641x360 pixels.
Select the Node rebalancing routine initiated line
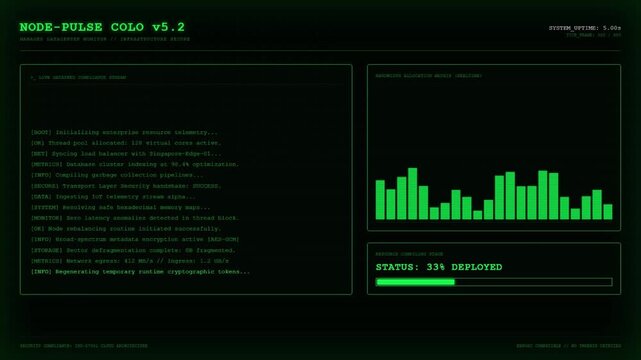point(126,228)
